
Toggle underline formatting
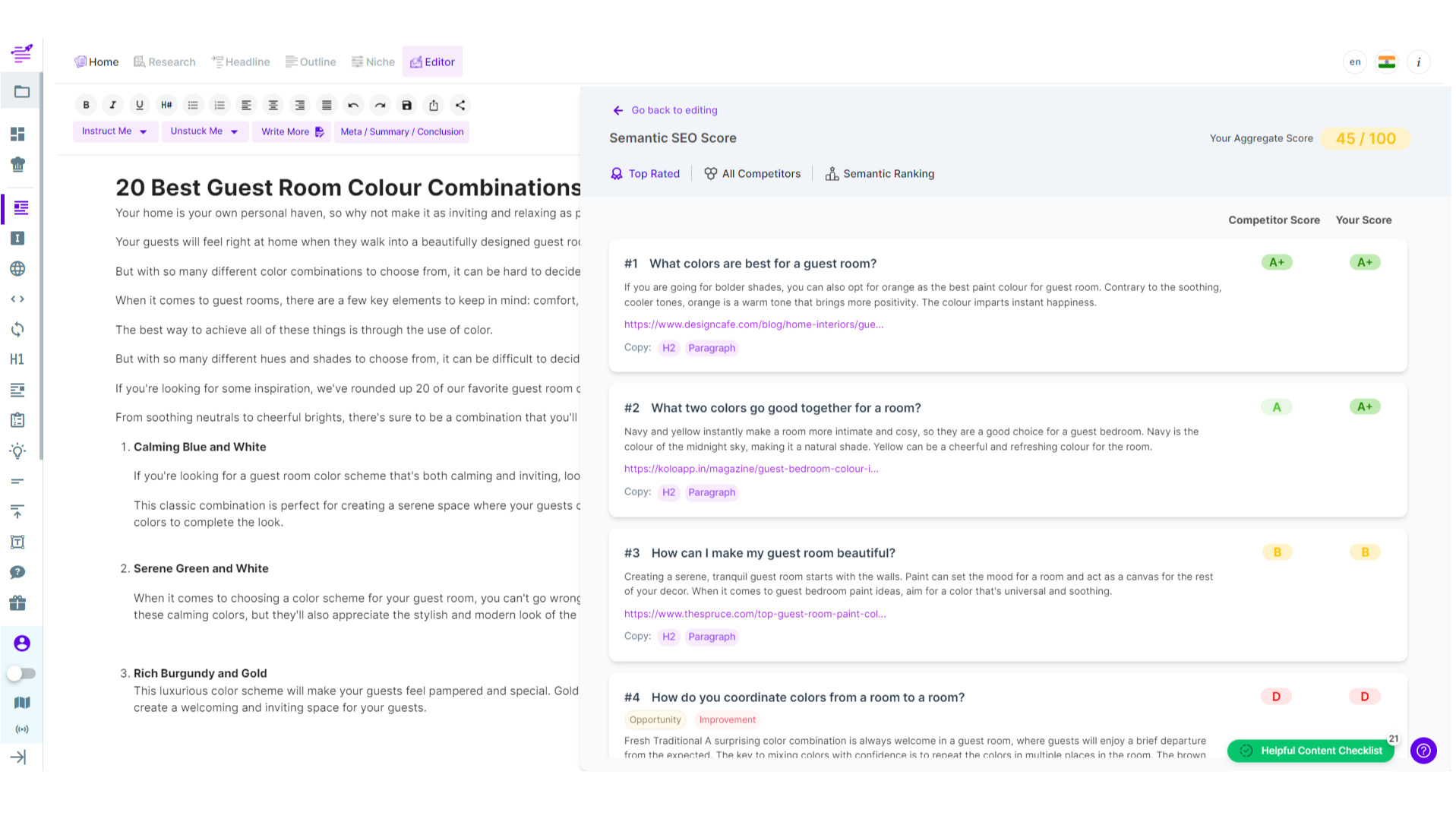click(x=139, y=105)
